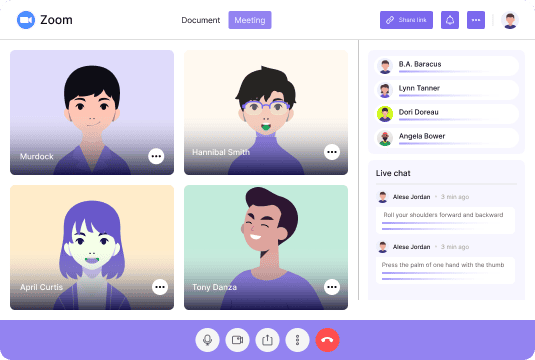Open the notifications bell icon
Screen dimensions: 535x360
pyautogui.click(x=450, y=20)
